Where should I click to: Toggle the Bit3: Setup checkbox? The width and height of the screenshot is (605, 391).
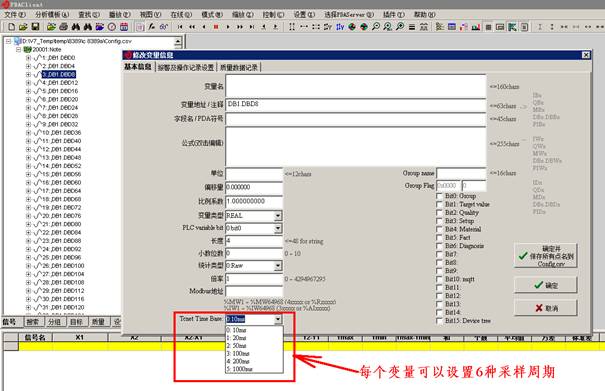click(439, 221)
